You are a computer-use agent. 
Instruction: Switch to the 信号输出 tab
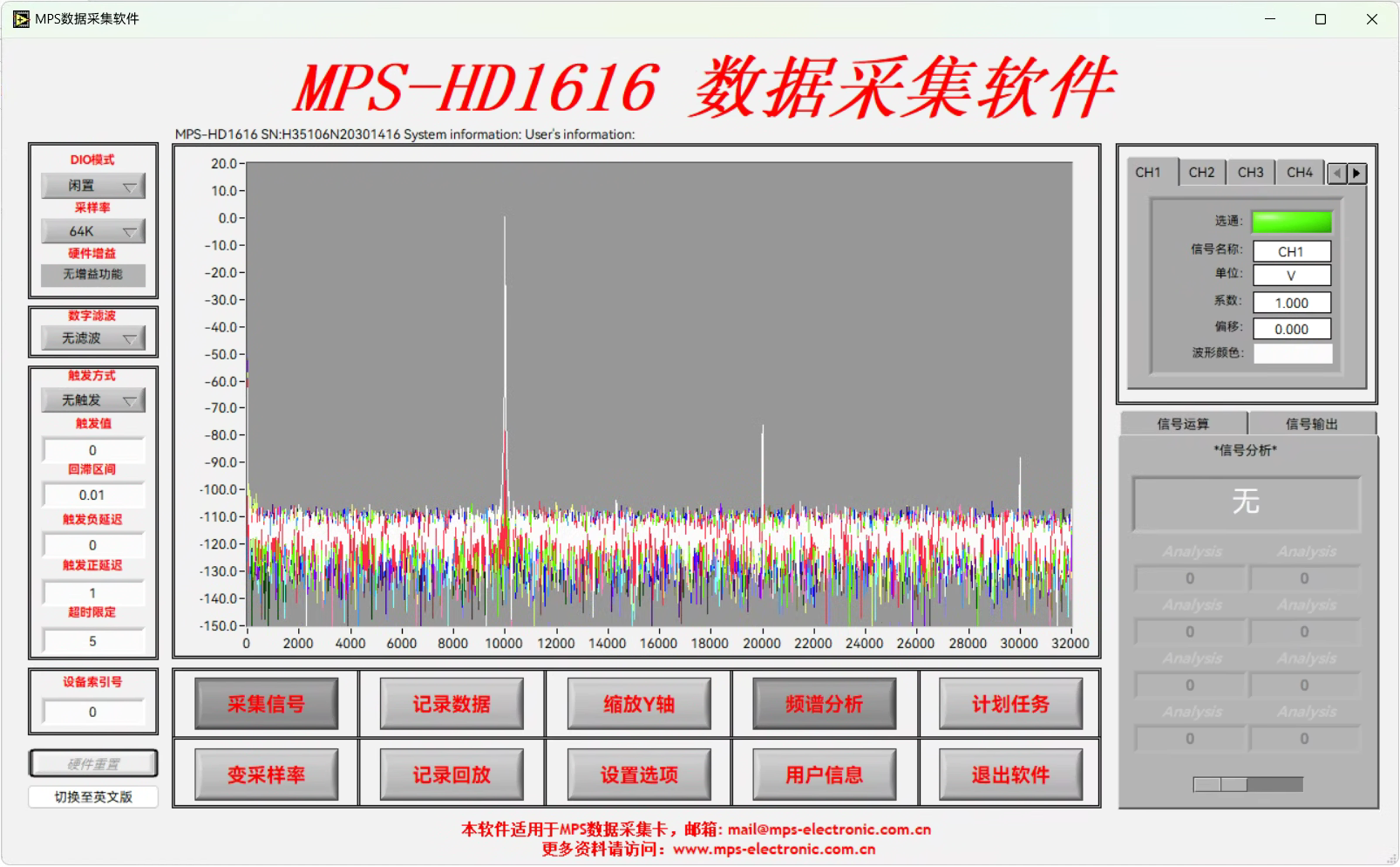[1311, 424]
